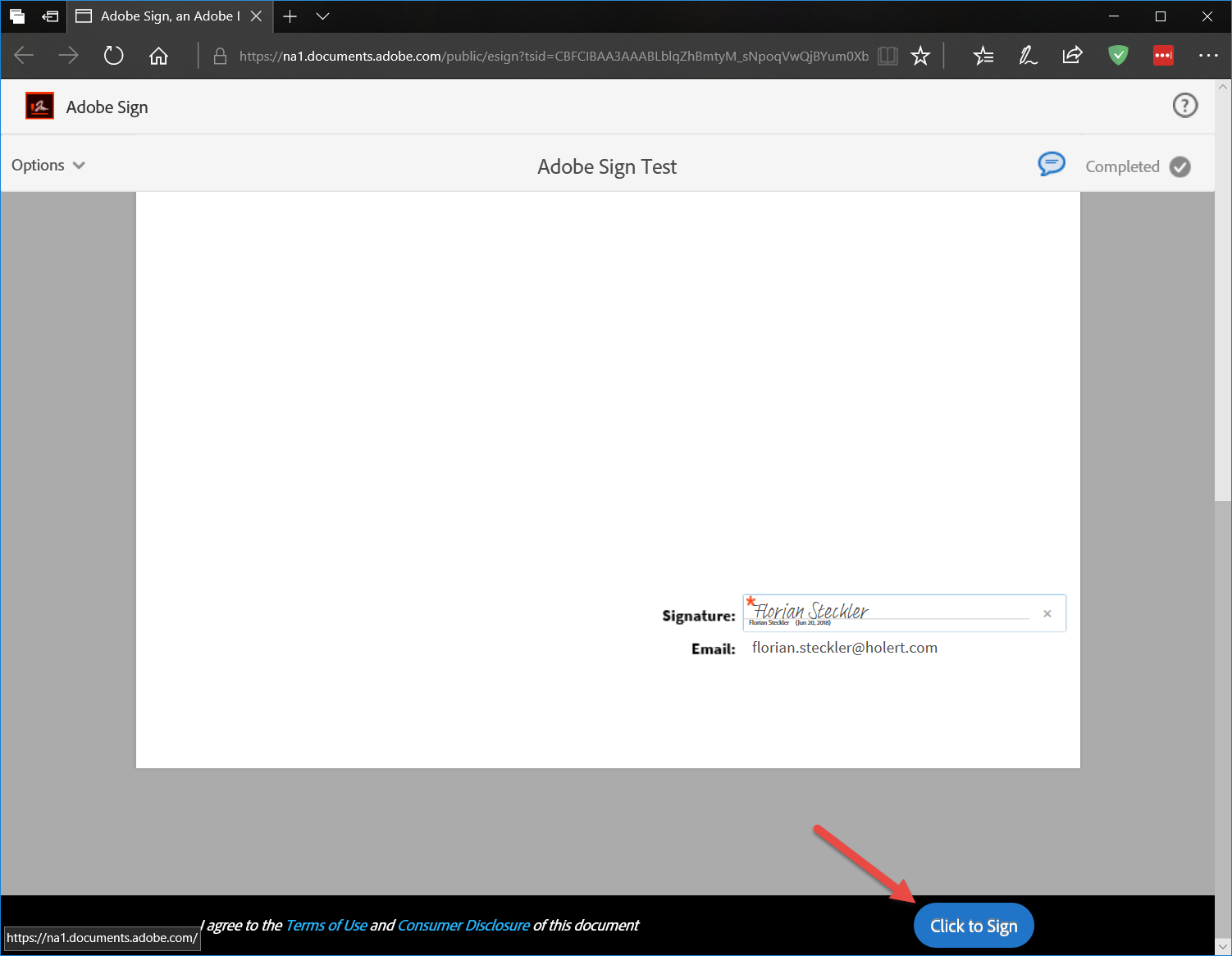Image resolution: width=1232 pixels, height=956 pixels.
Task: Click the green shield extension icon
Action: point(1118,56)
